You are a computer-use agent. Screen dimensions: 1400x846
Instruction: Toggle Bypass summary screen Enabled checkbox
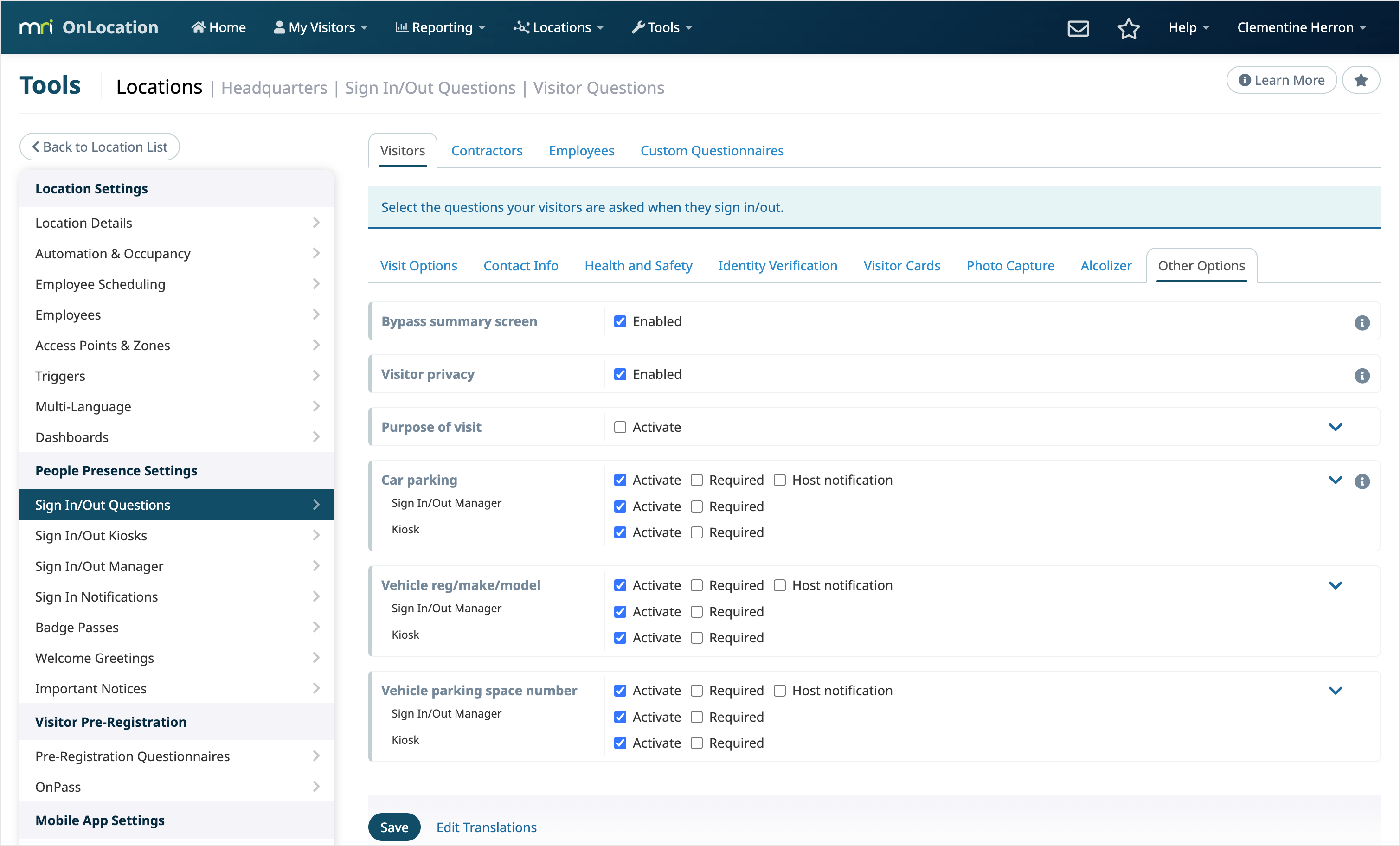(x=620, y=321)
